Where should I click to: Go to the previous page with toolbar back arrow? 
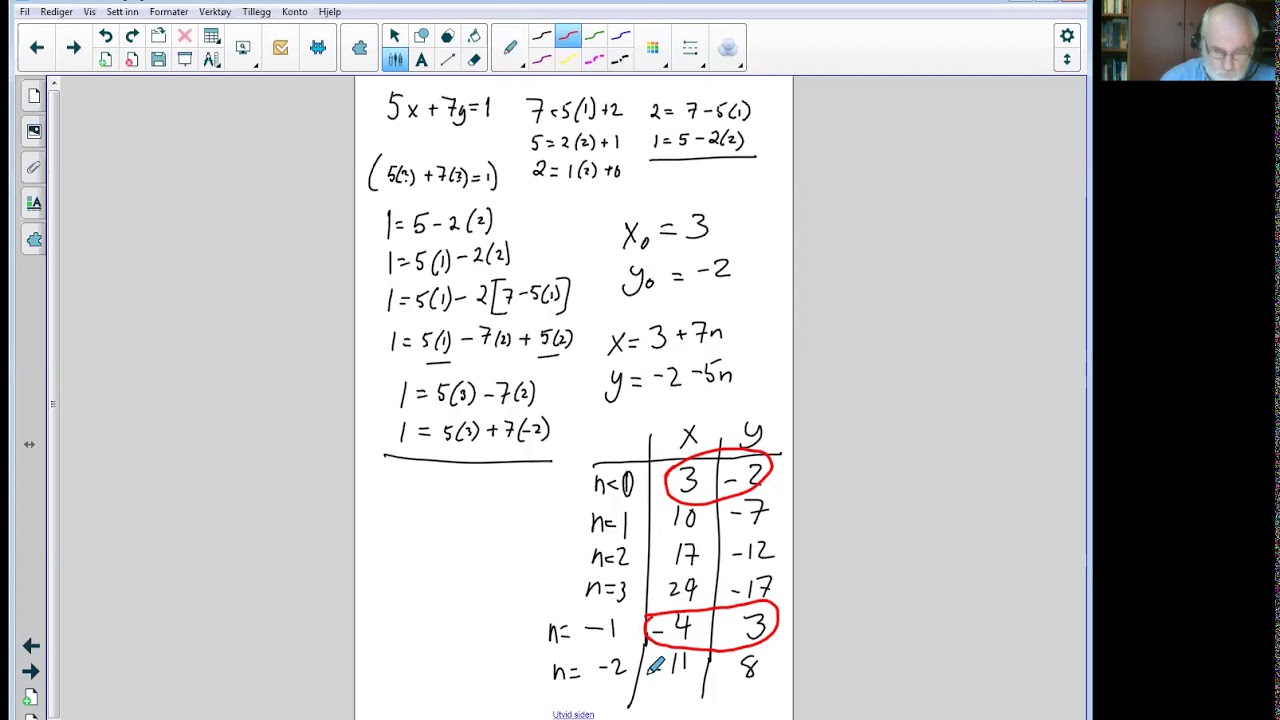click(37, 48)
